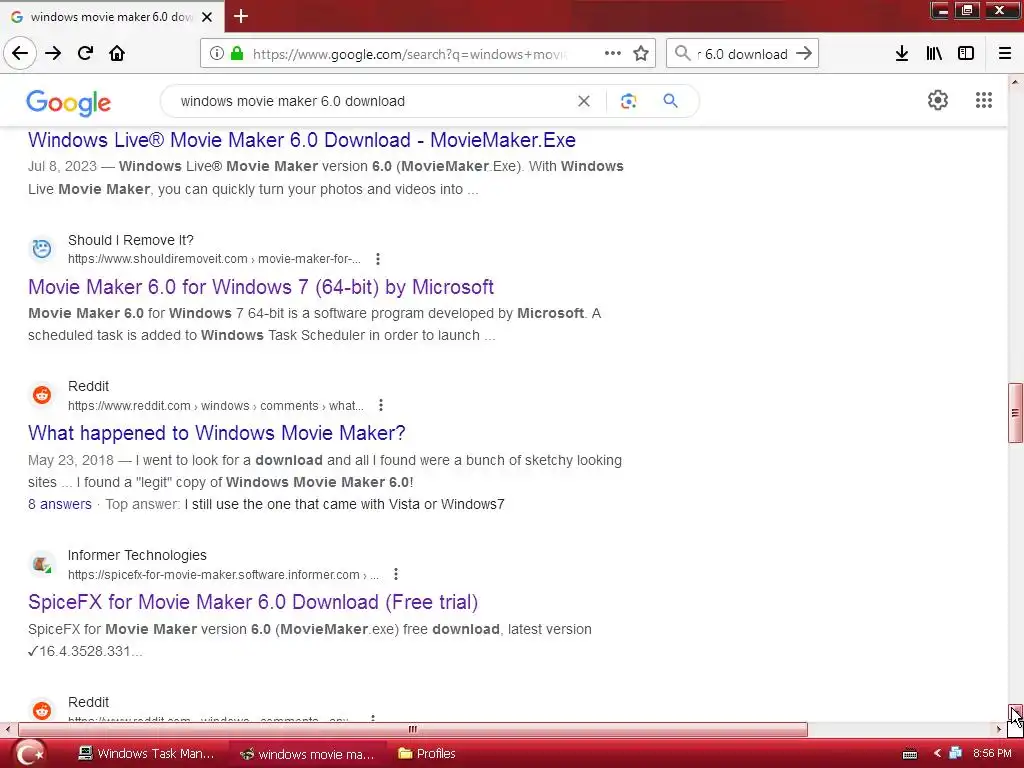Click the reddit.com windows comments URL
Image resolution: width=1024 pixels, height=768 pixels.
pyautogui.click(x=216, y=406)
